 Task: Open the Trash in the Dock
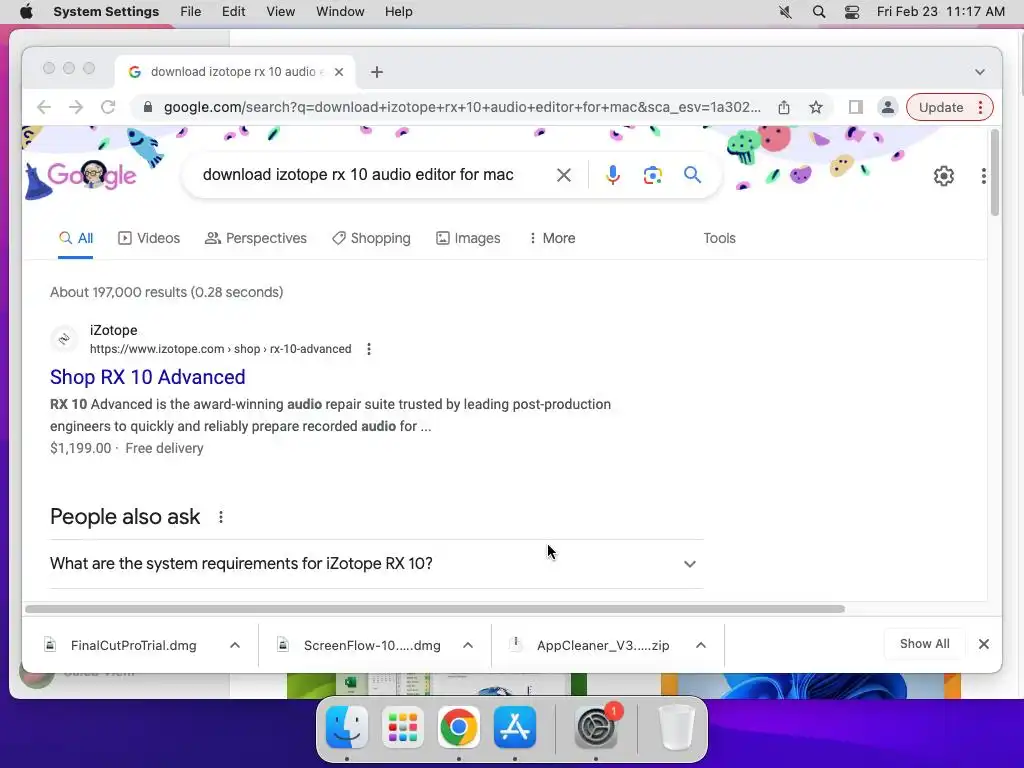point(677,727)
